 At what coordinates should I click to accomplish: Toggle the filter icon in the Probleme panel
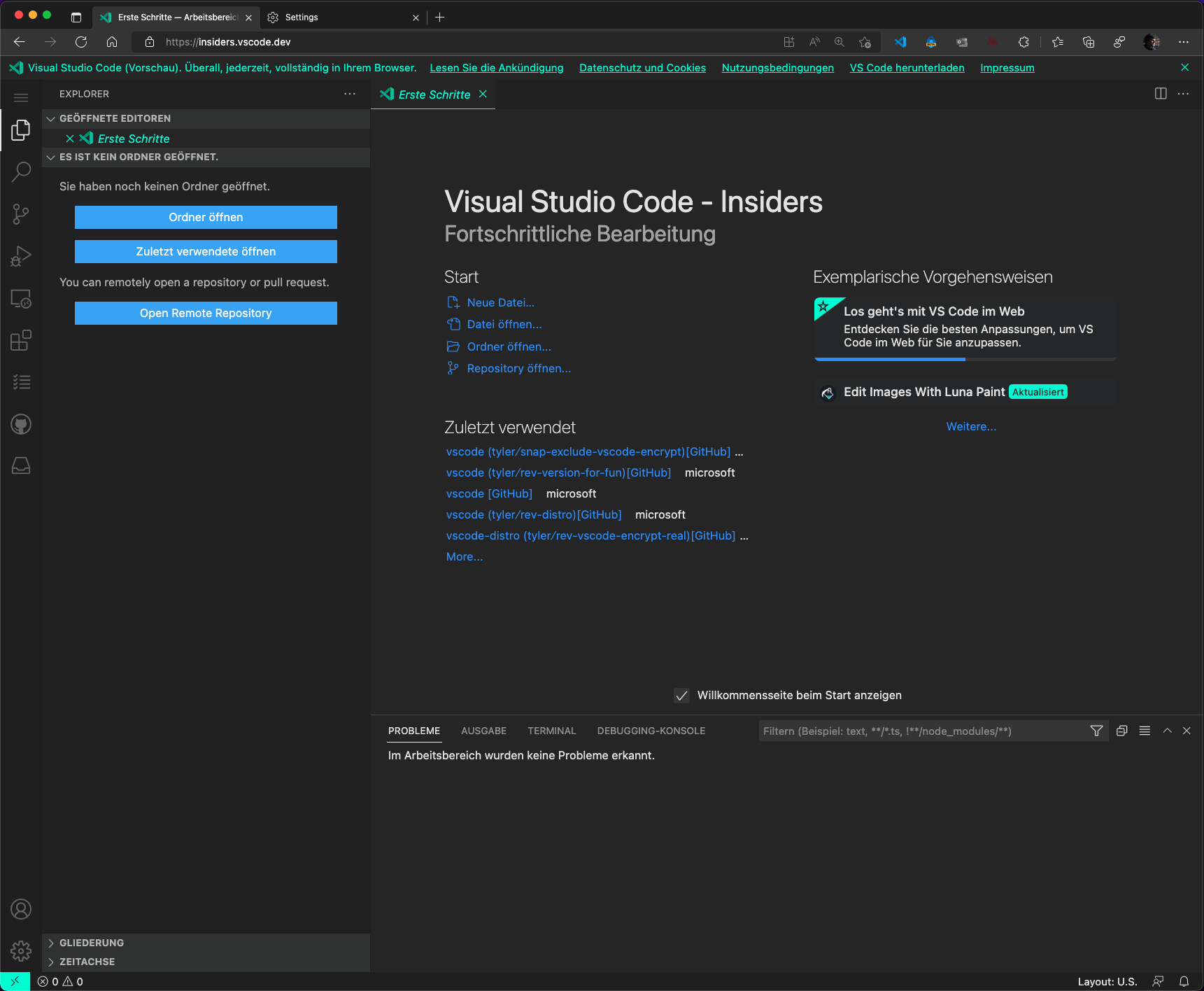[1096, 731]
